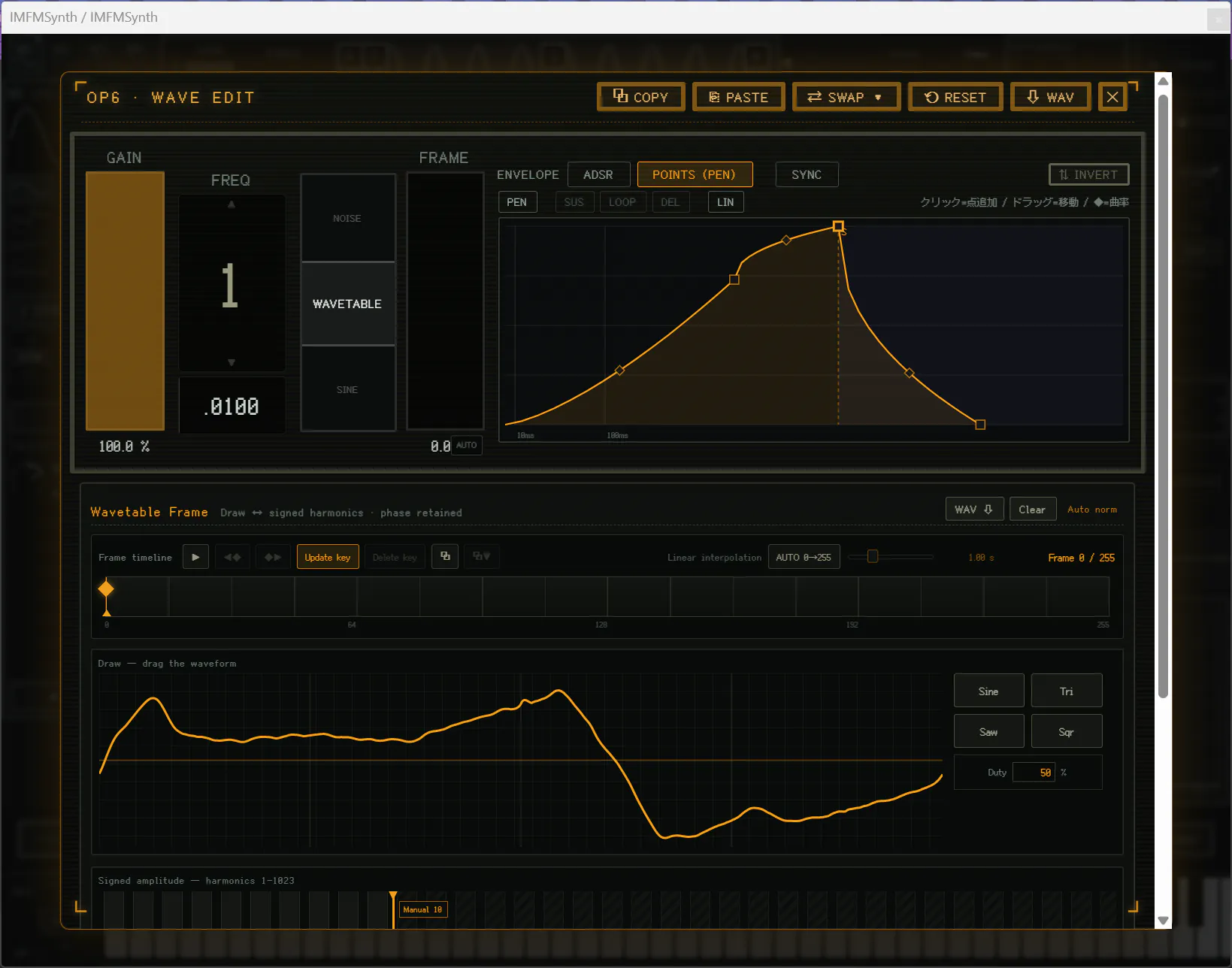Click Delete key button
The height and width of the screenshot is (968, 1232).
click(x=395, y=557)
